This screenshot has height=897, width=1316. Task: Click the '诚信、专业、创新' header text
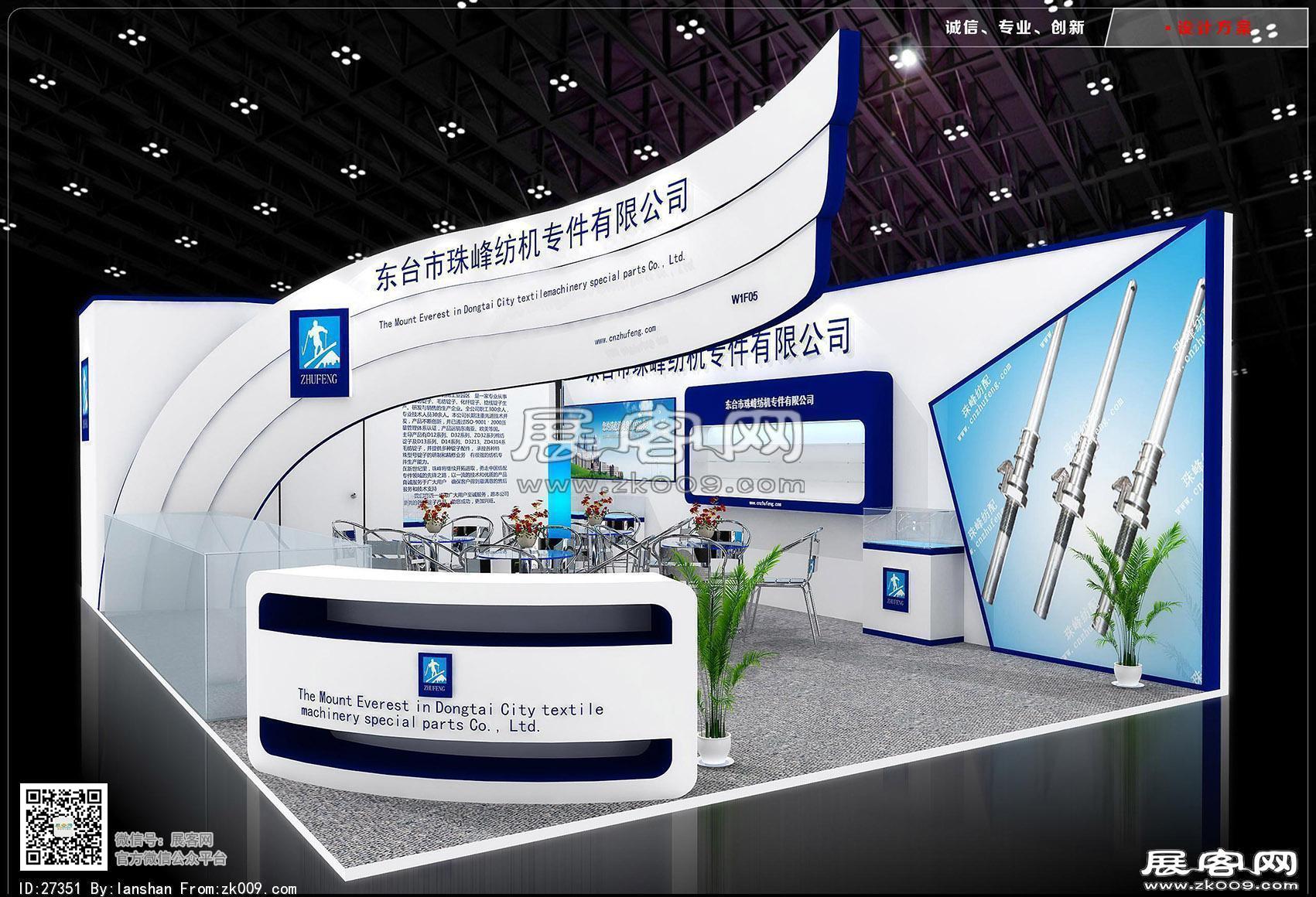(x=1014, y=28)
